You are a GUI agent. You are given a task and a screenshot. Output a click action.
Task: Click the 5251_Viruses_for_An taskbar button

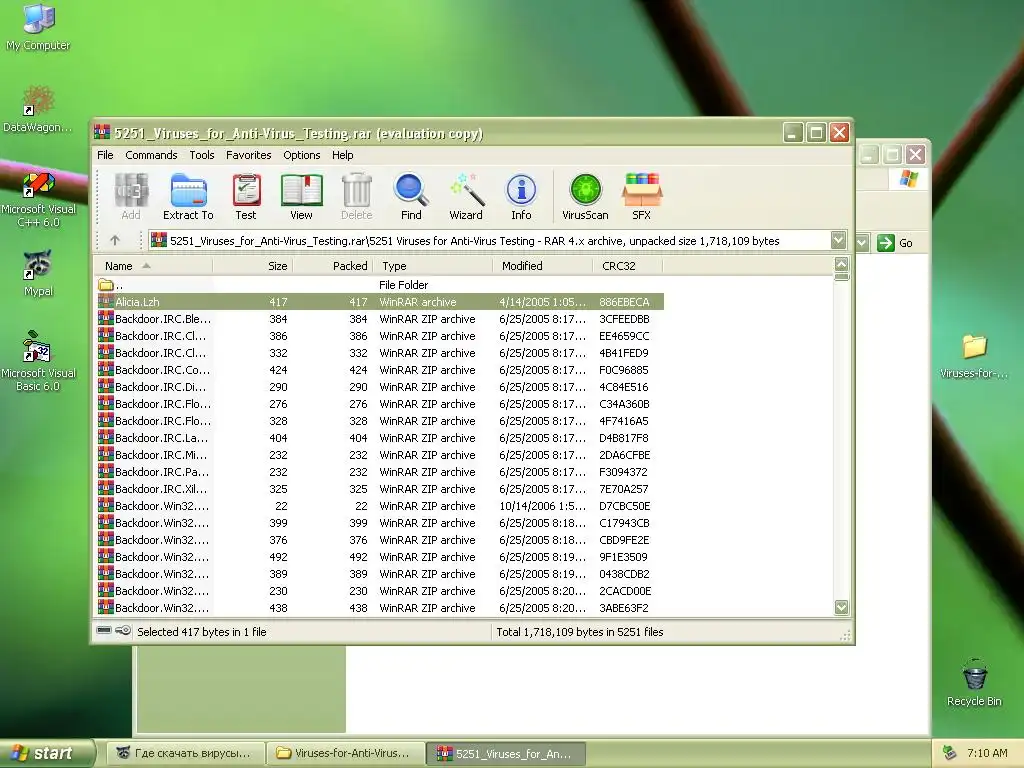[505, 753]
